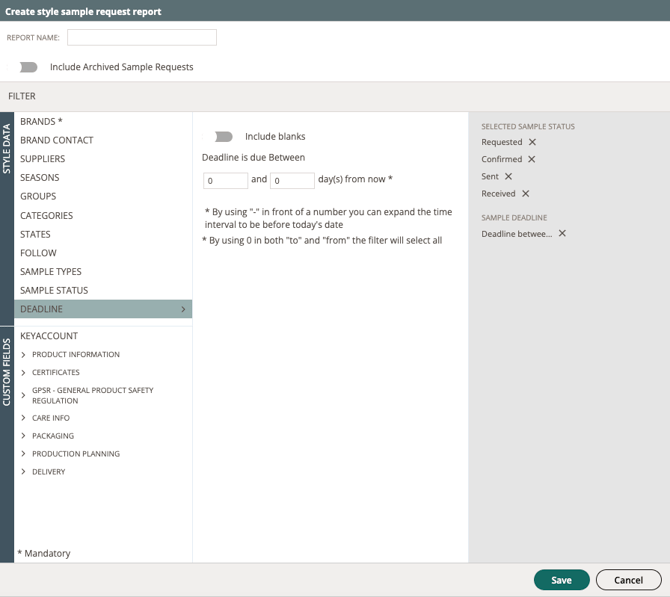
Task: Remove the Sent status filter
Action: 508,176
